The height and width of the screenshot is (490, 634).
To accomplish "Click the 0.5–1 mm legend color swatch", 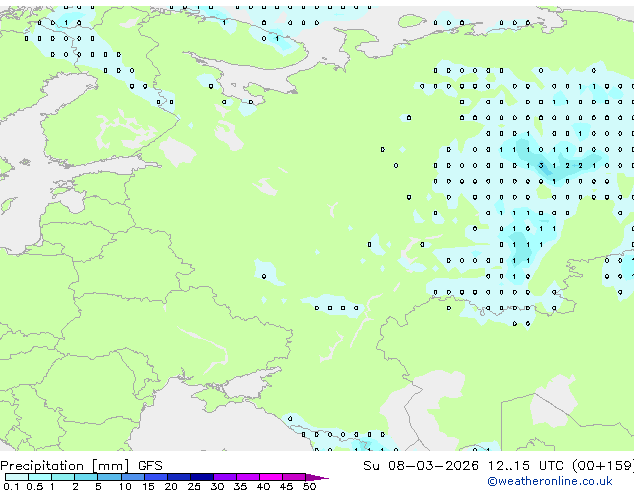I will (40, 477).
